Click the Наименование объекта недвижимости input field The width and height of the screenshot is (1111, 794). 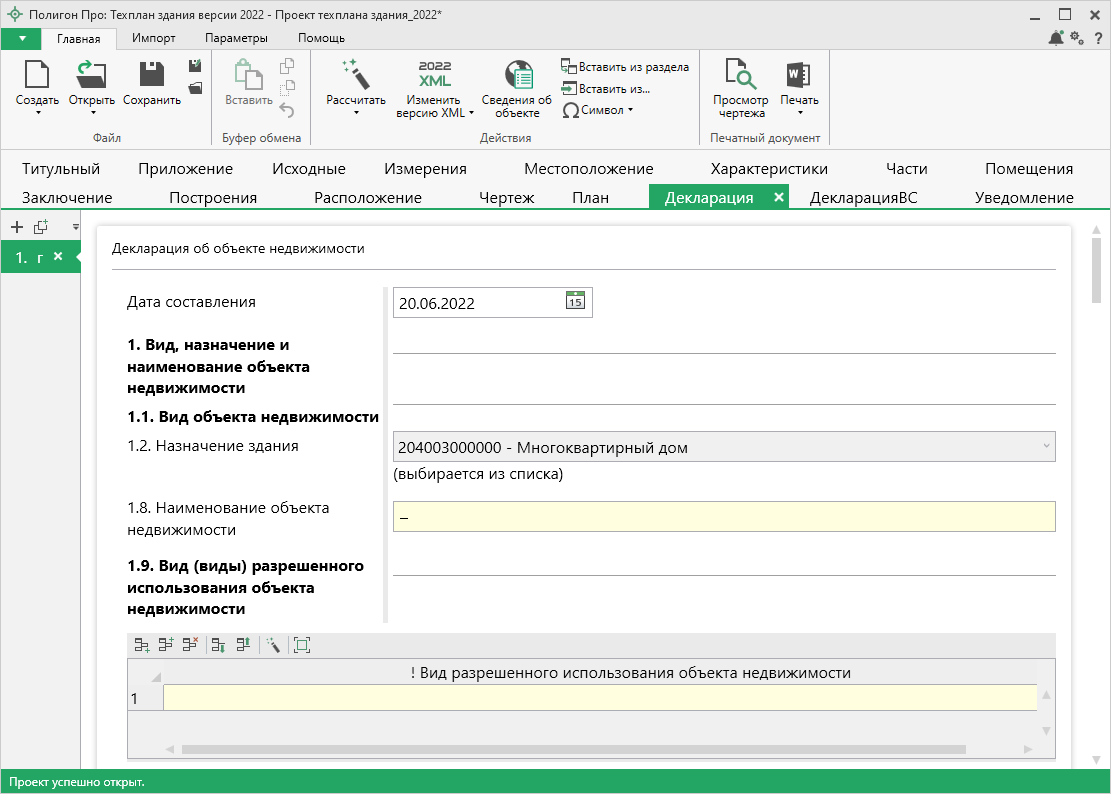click(723, 517)
